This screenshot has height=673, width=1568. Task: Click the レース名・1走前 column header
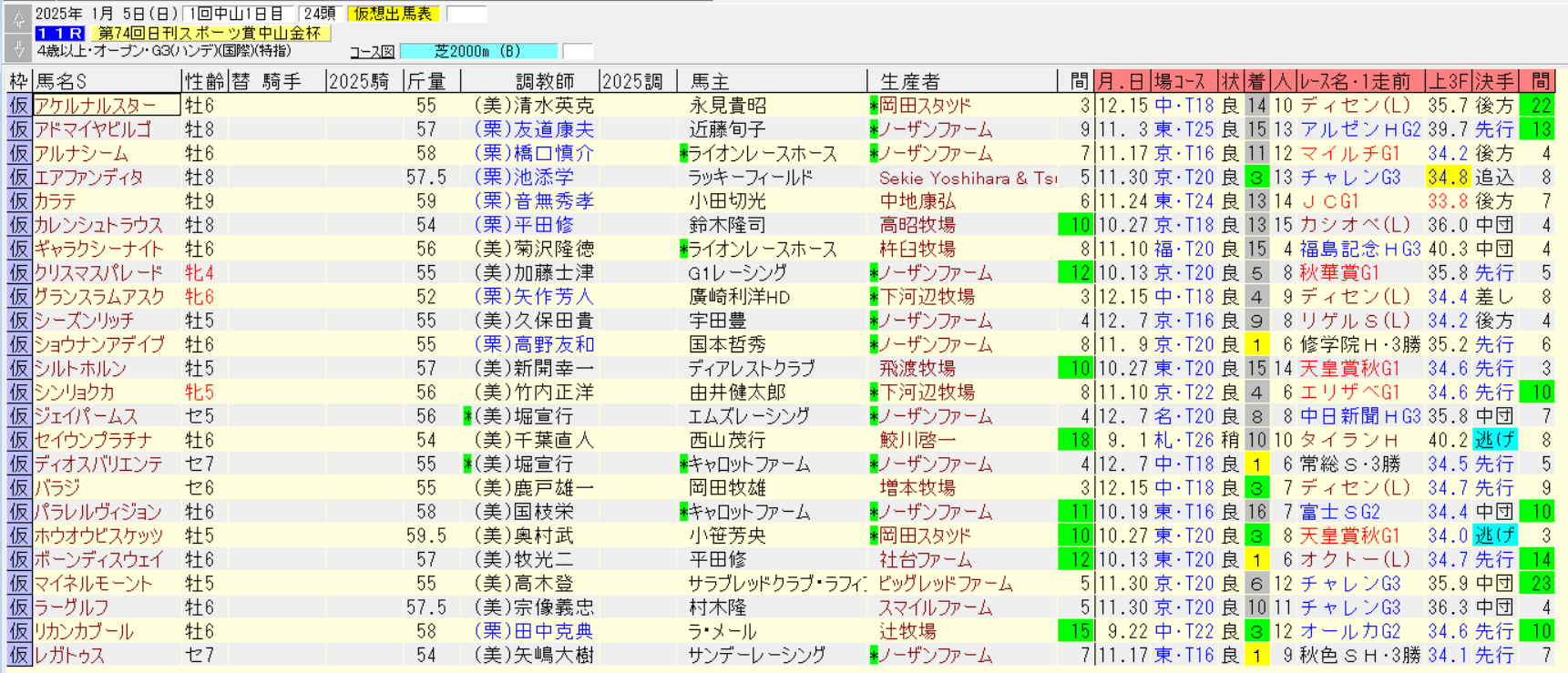1360,81
